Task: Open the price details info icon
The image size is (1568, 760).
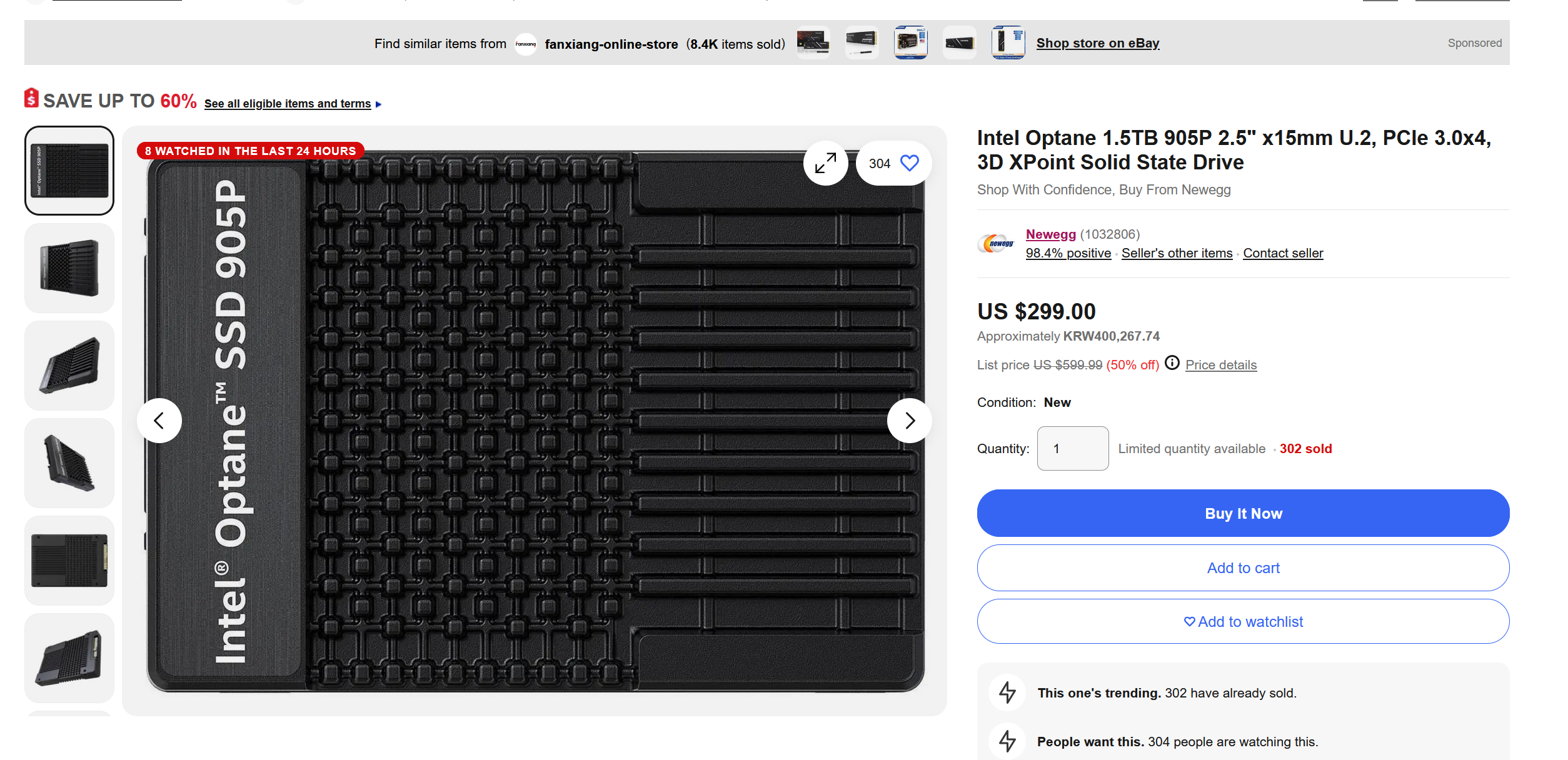Action: click(1172, 363)
